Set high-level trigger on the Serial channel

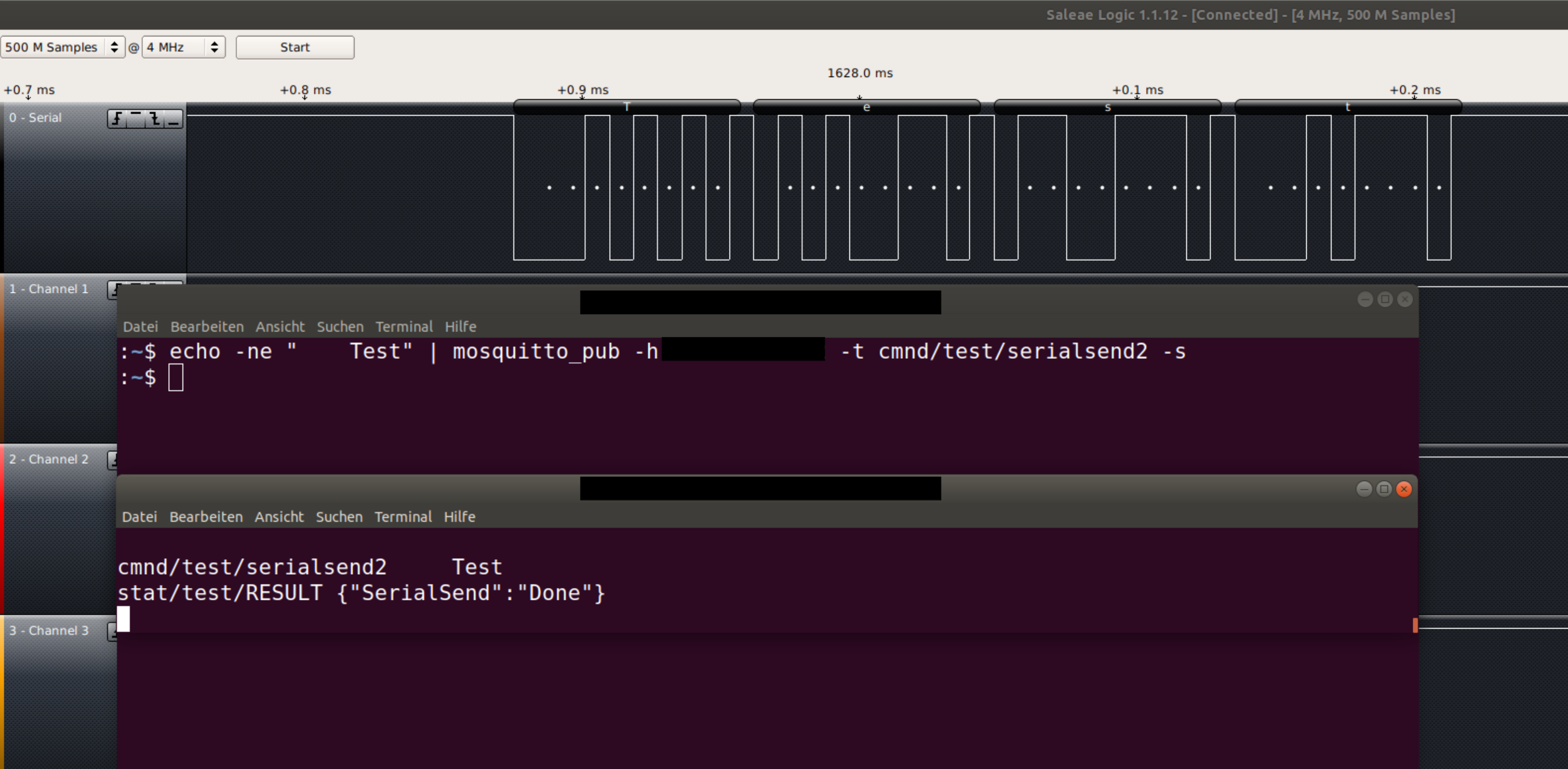(136, 119)
